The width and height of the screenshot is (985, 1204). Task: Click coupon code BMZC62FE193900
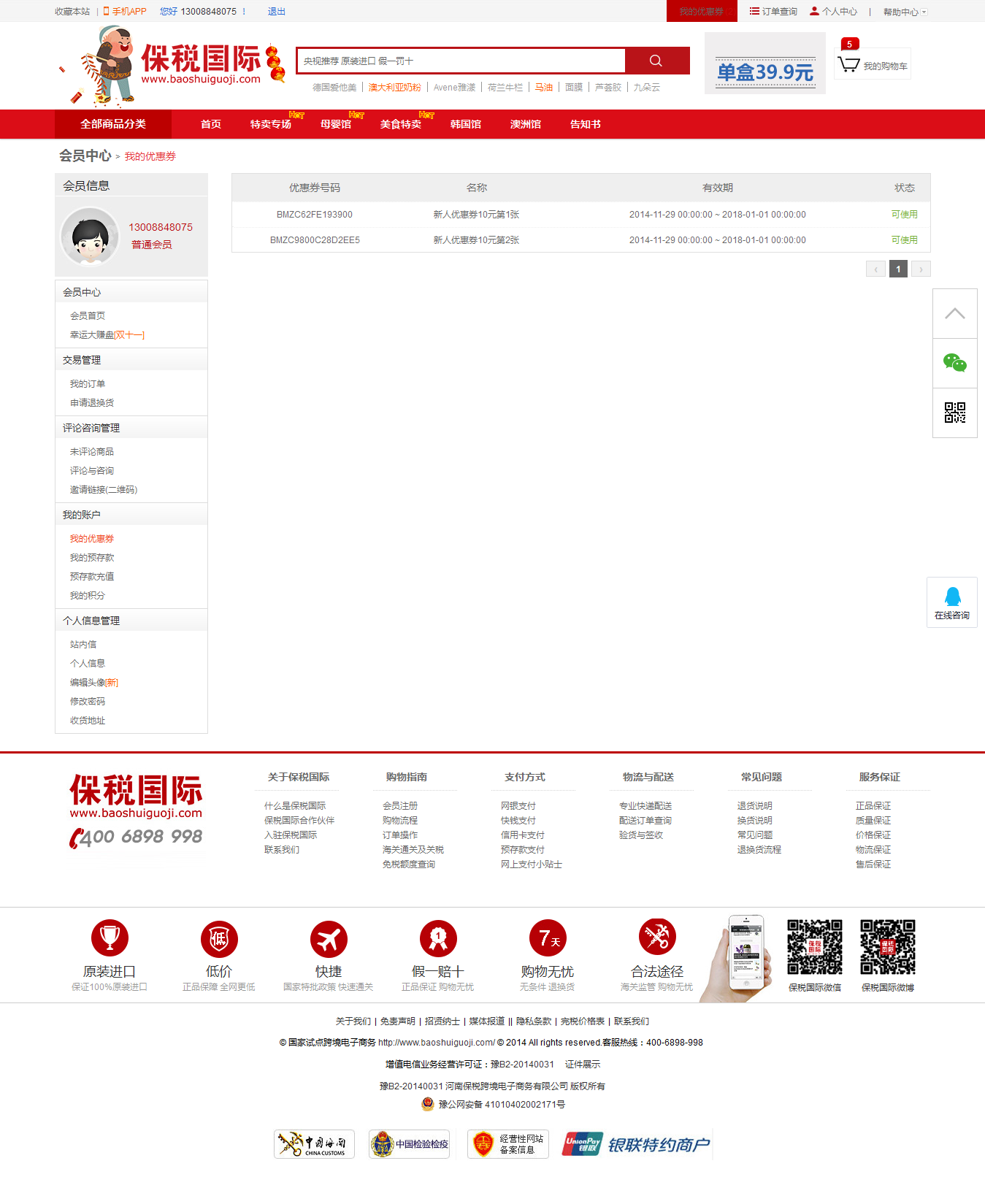click(315, 215)
